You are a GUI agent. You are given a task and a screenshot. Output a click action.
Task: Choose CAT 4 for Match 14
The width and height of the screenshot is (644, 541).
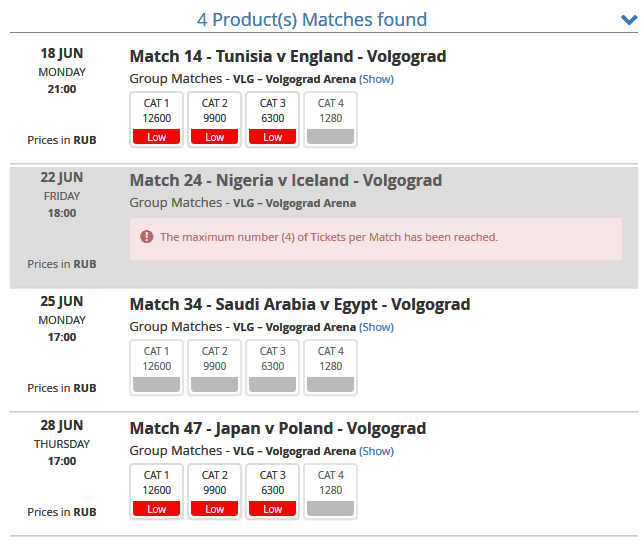[x=330, y=120]
